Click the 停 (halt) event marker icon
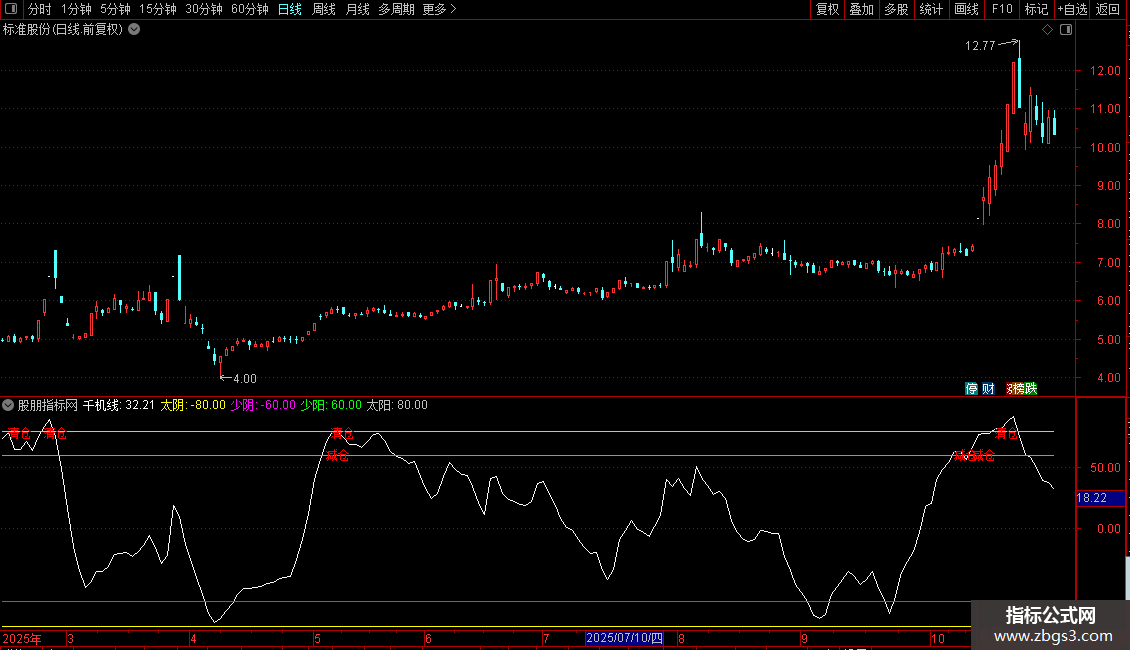The width and height of the screenshot is (1130, 650). pyautogui.click(x=971, y=388)
